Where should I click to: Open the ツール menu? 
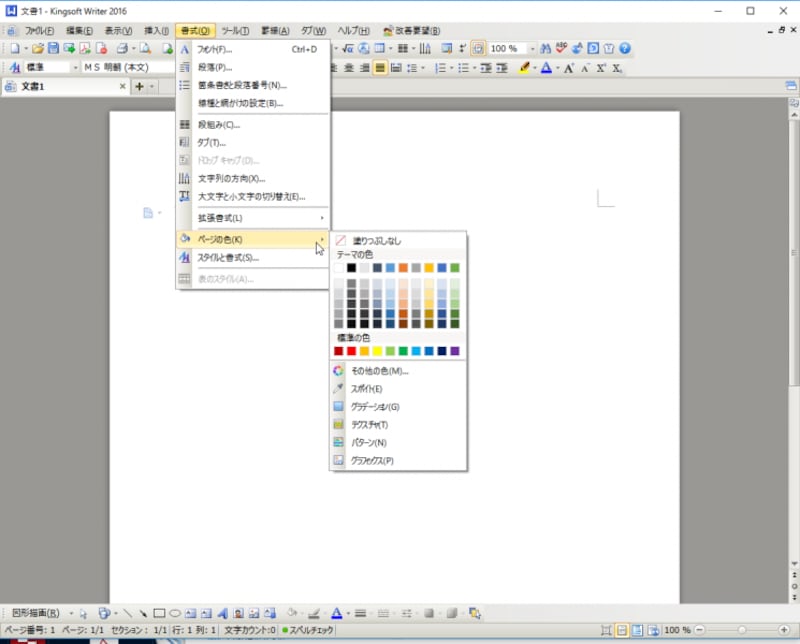232,30
